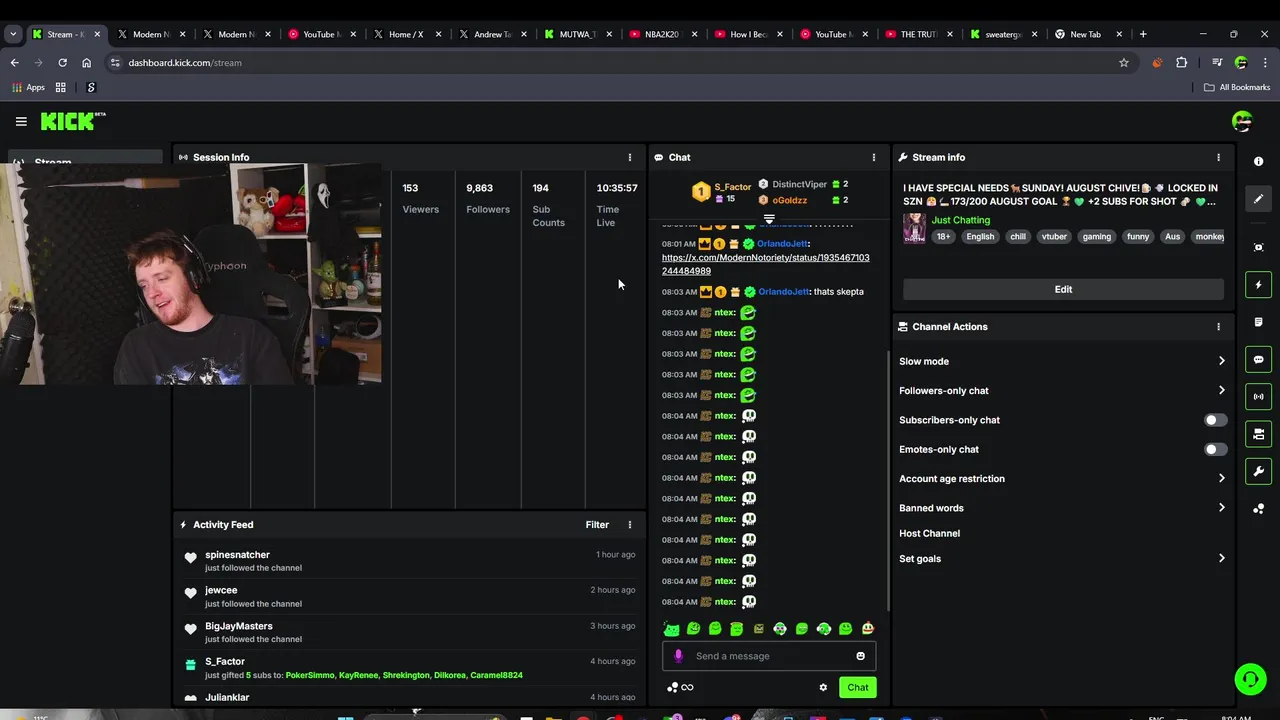Open a new browser tab
Screen dimensions: 1280x720
1143,34
